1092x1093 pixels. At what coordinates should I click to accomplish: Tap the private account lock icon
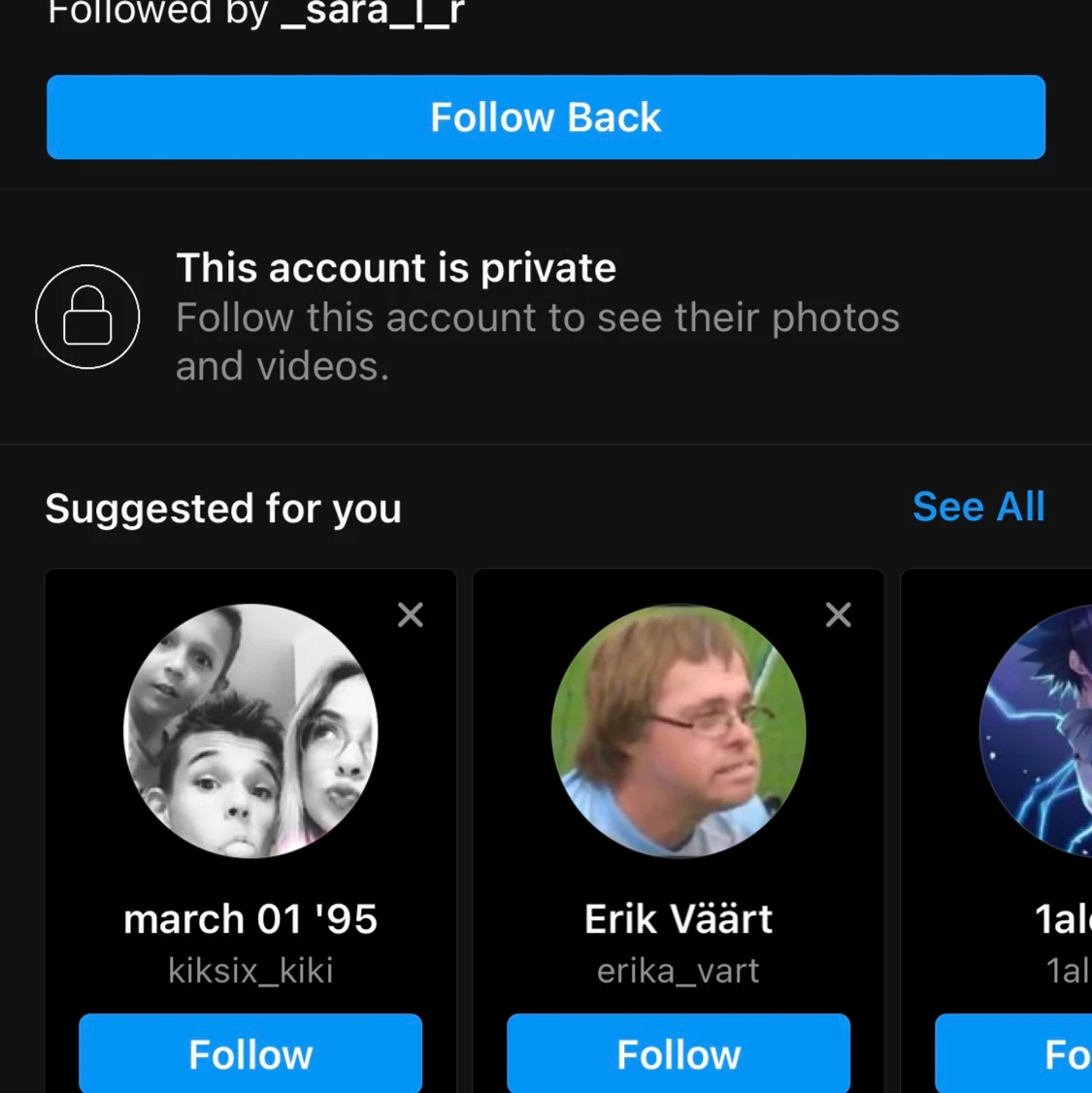pos(87,316)
